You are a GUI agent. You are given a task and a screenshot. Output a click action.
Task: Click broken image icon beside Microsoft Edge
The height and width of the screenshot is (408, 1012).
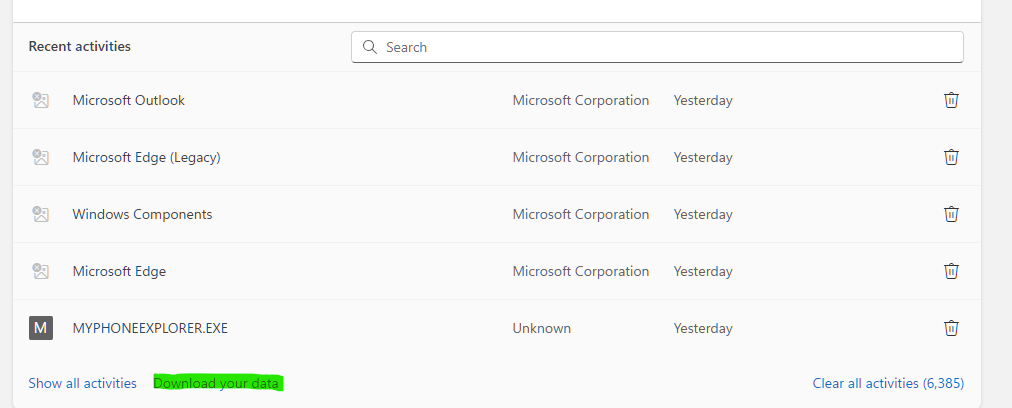click(41, 271)
